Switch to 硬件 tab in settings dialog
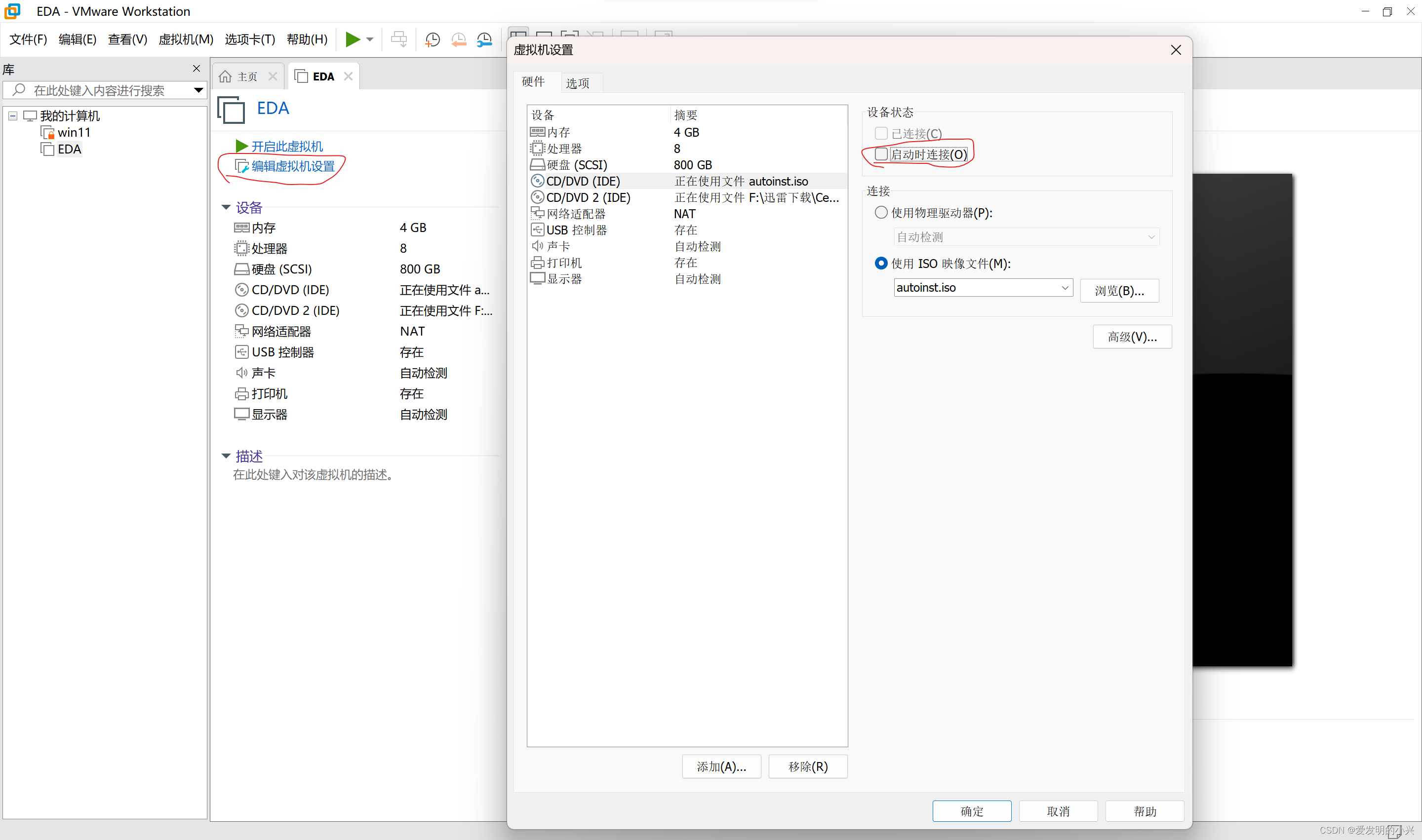Screen dimensions: 1422x840 (x=533, y=81)
